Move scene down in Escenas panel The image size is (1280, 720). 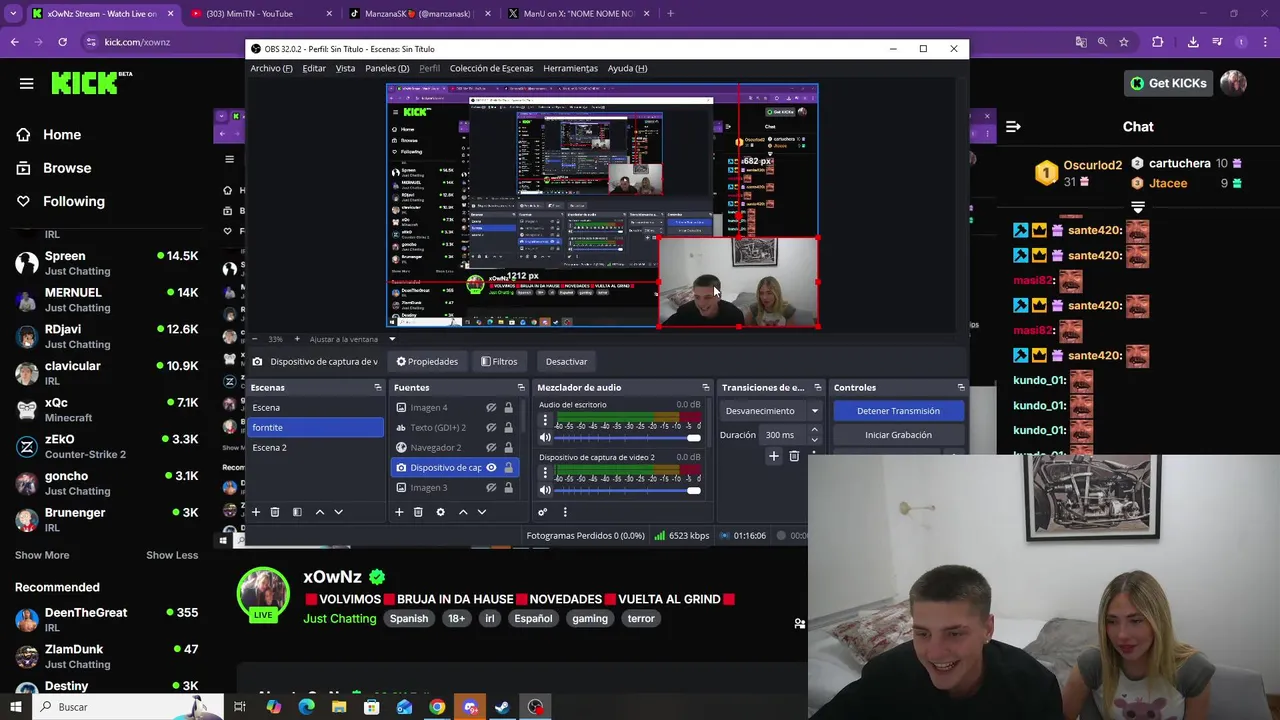pyautogui.click(x=338, y=512)
